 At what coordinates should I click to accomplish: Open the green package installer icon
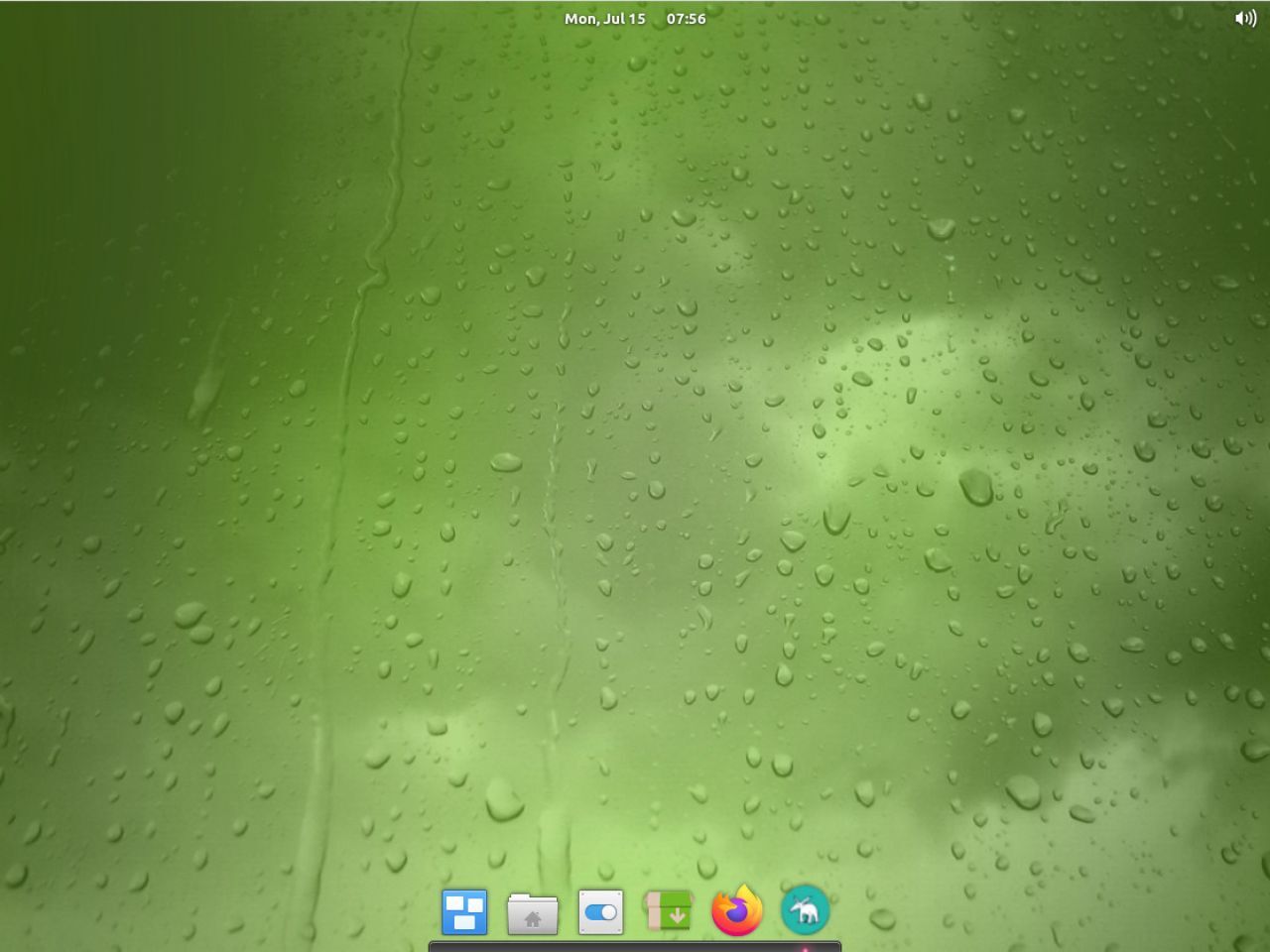(668, 910)
